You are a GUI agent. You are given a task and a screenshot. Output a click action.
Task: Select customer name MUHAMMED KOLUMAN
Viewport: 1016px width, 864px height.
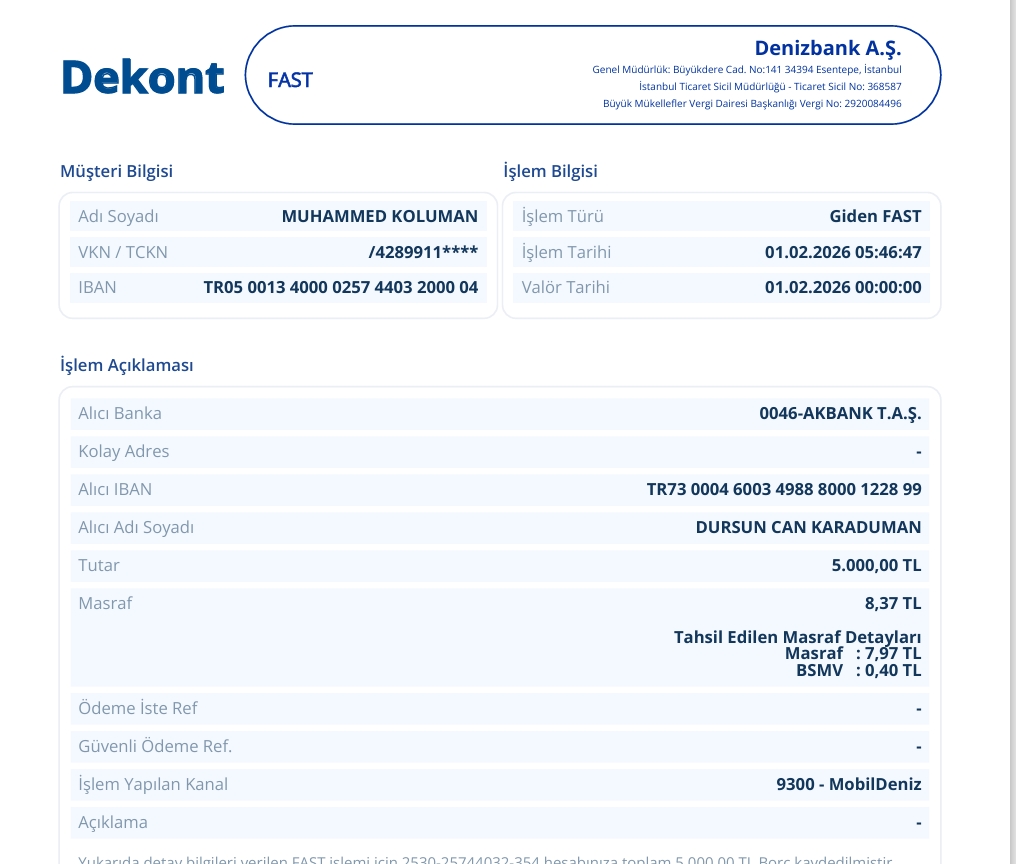click(380, 216)
